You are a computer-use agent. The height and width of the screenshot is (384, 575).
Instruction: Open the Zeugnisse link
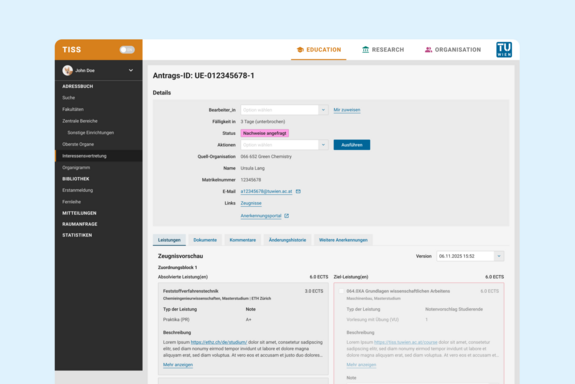click(x=251, y=203)
